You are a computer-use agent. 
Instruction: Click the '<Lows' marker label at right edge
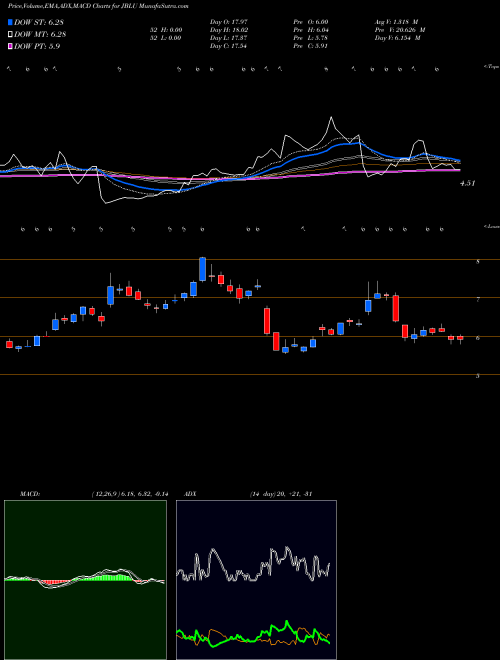point(491,227)
